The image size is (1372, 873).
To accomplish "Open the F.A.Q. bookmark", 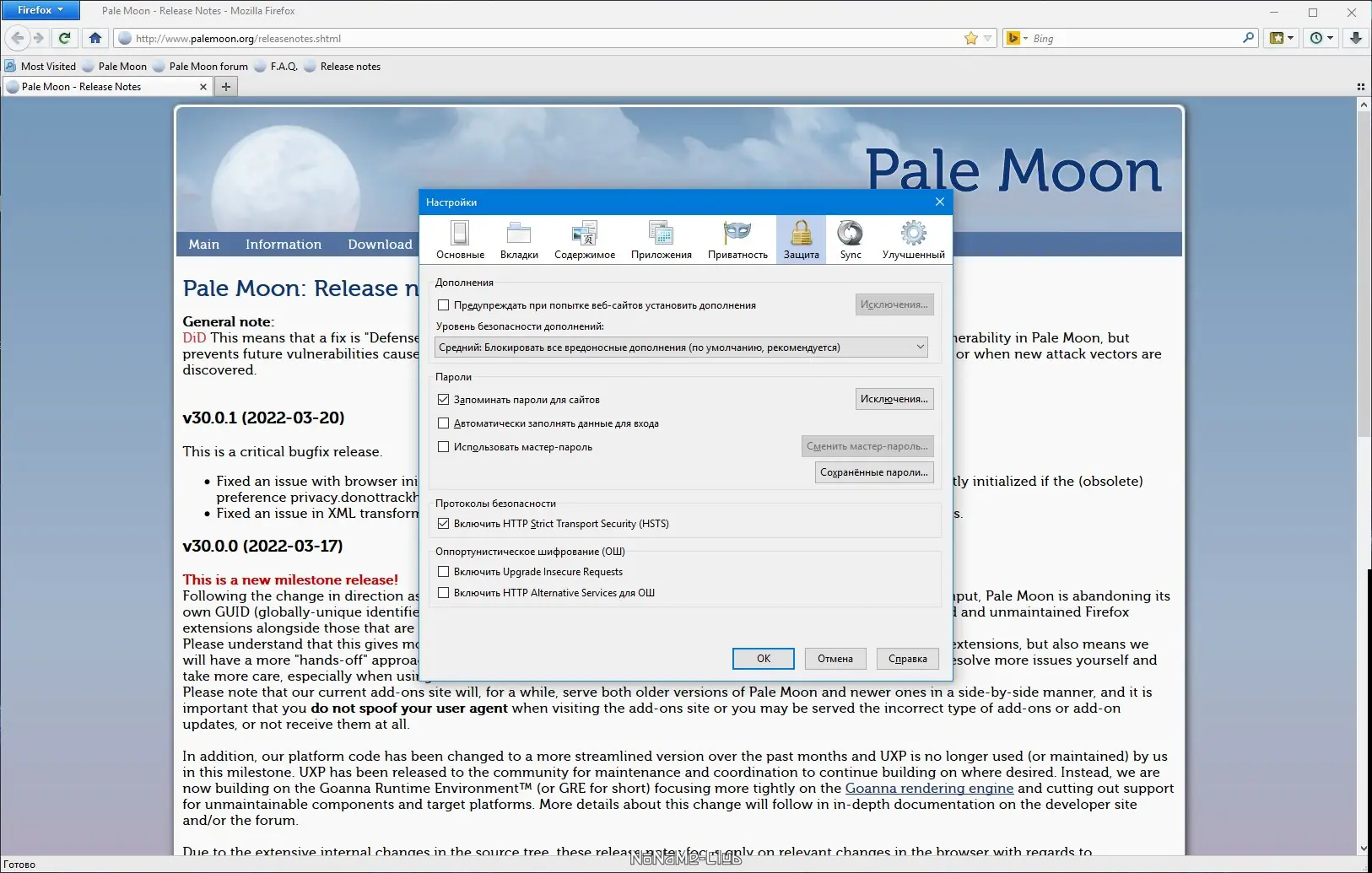I will 276,67.
